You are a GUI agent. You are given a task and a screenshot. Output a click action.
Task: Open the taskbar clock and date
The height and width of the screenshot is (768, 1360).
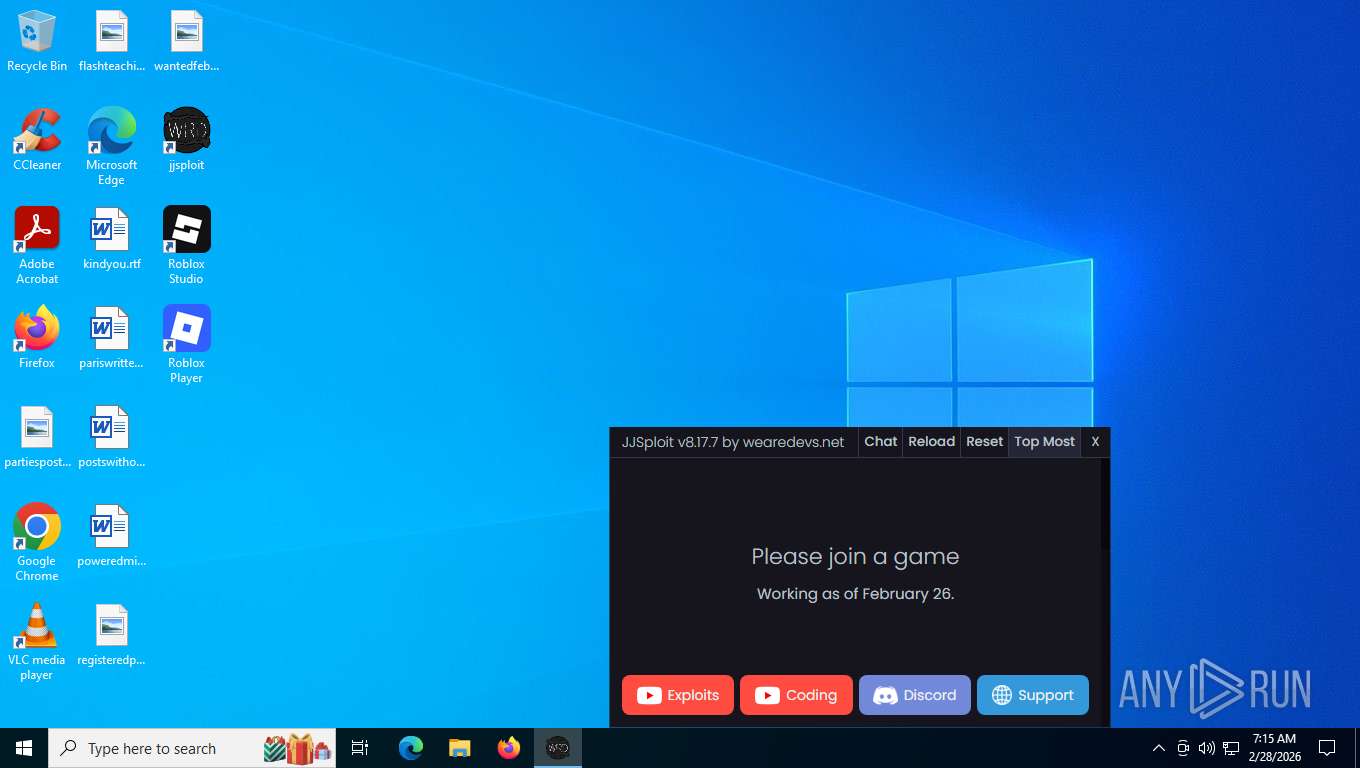(x=1274, y=748)
